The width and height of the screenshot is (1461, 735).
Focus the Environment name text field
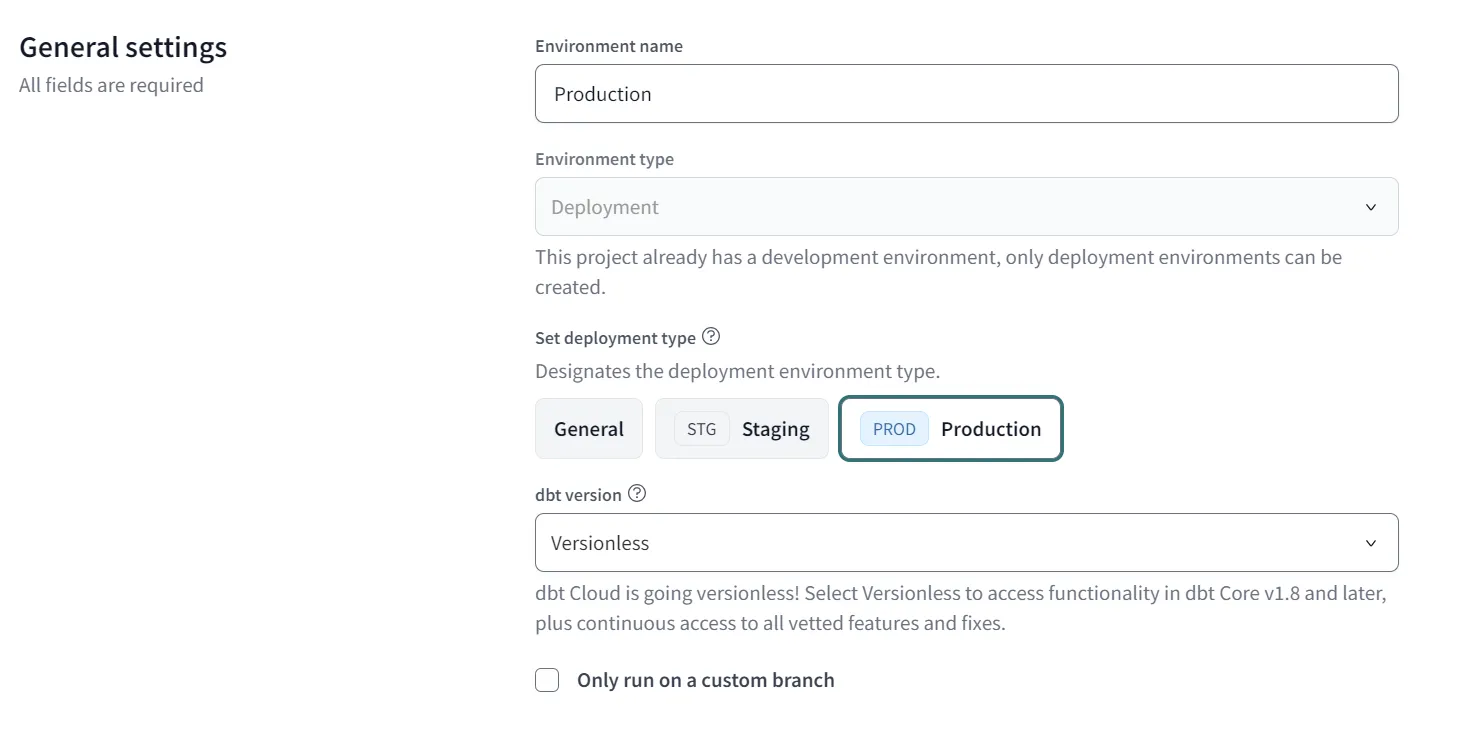tap(966, 94)
